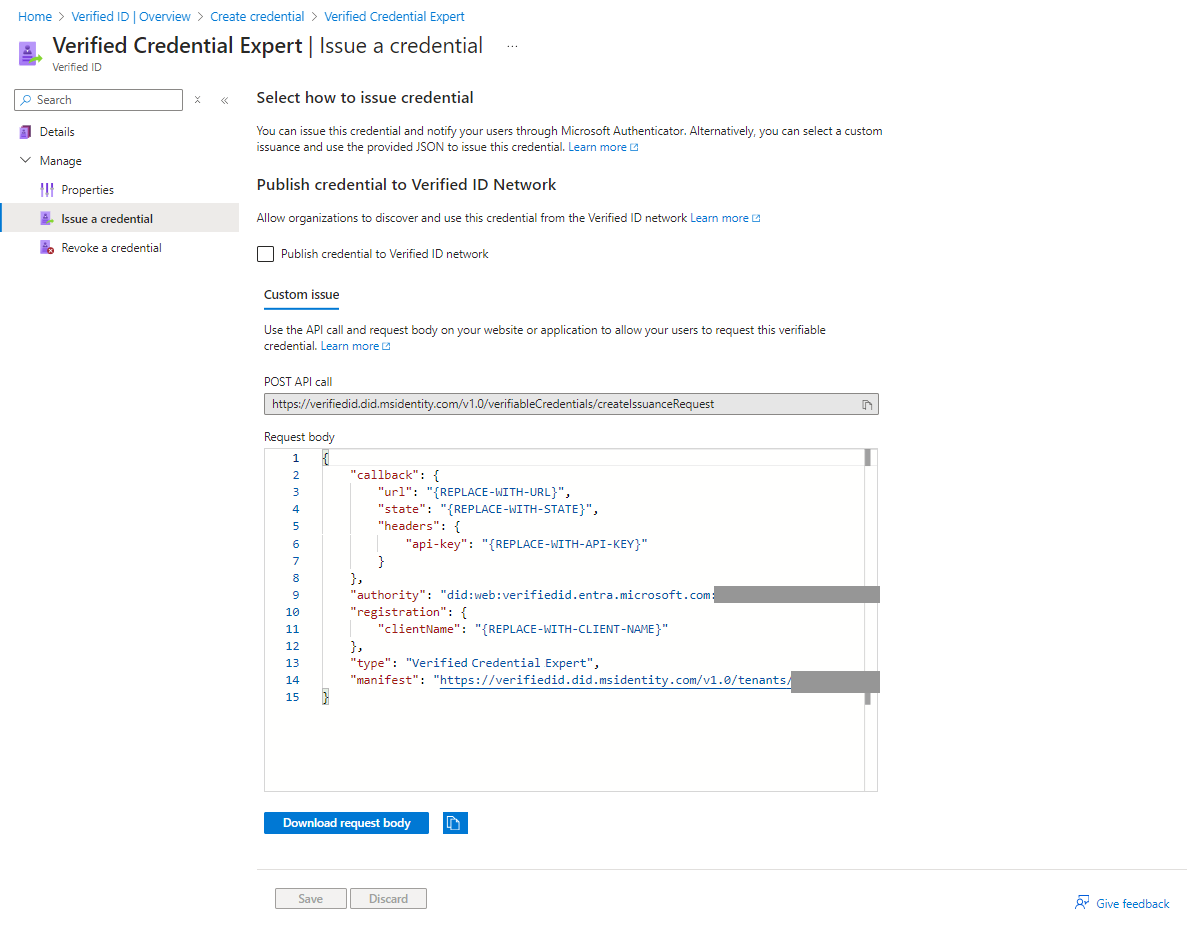Open Learn more link under Custom issue

click(355, 346)
